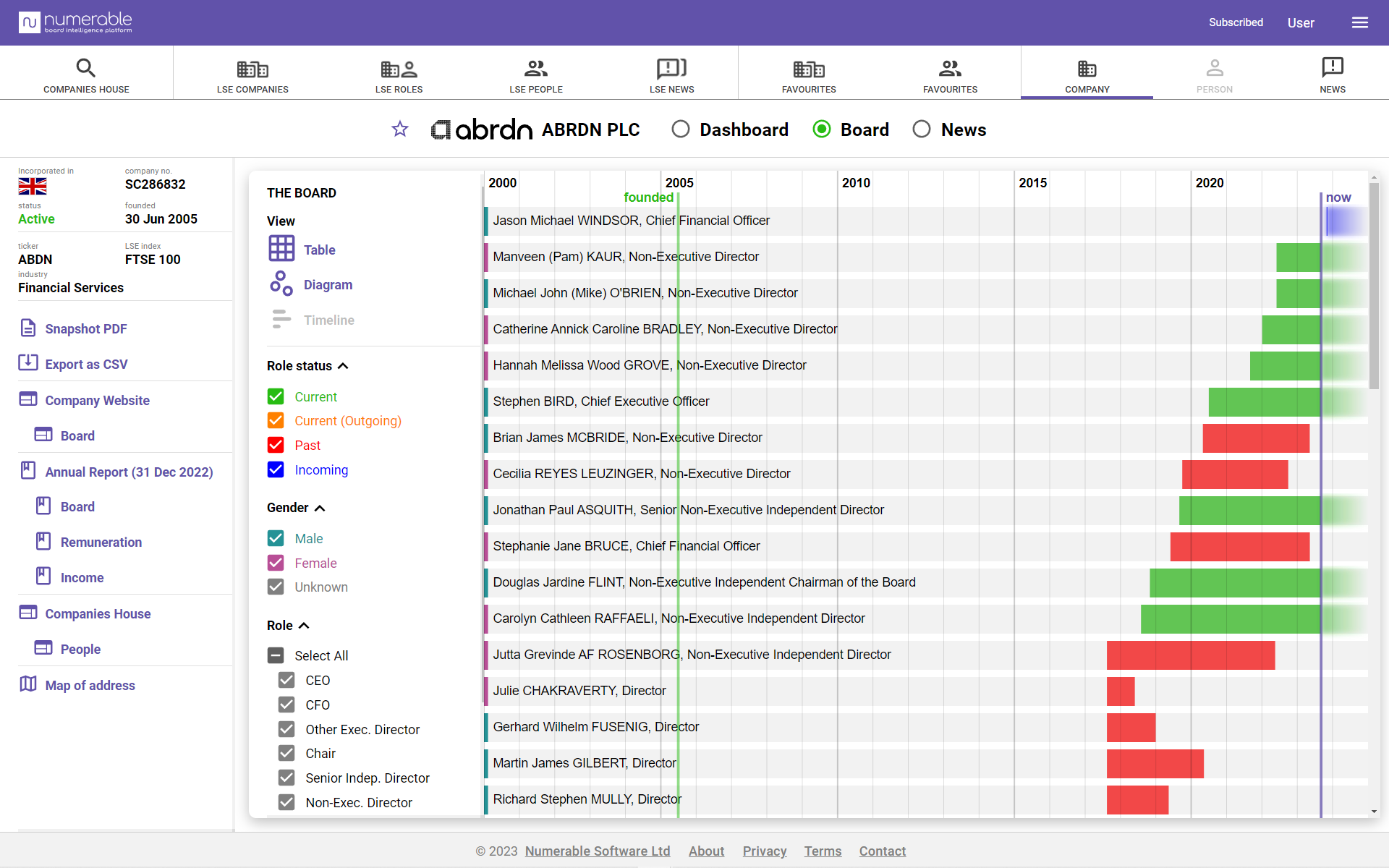Image resolution: width=1389 pixels, height=868 pixels.
Task: Click the Subscribed label in header
Action: point(1236,22)
